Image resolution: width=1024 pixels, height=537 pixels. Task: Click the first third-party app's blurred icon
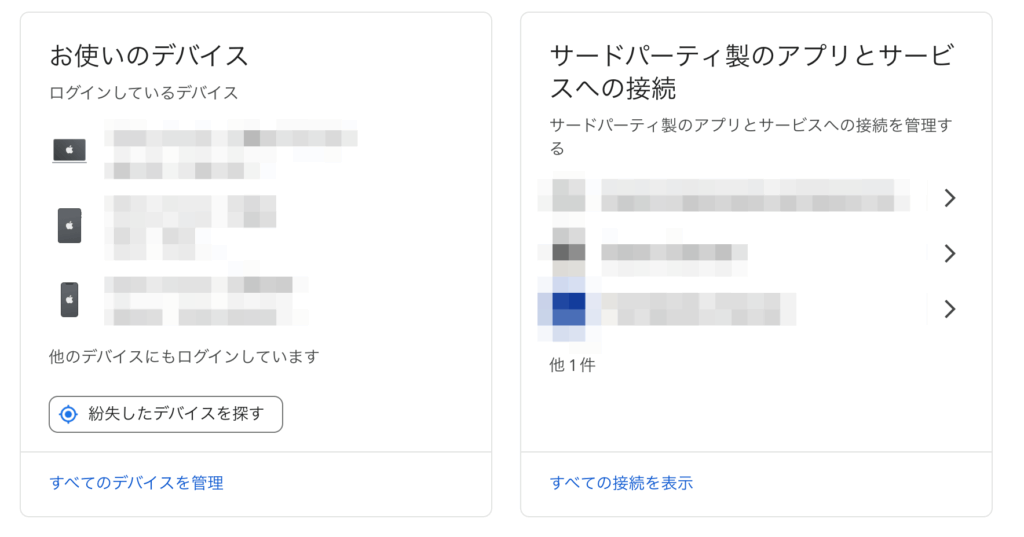(x=568, y=196)
